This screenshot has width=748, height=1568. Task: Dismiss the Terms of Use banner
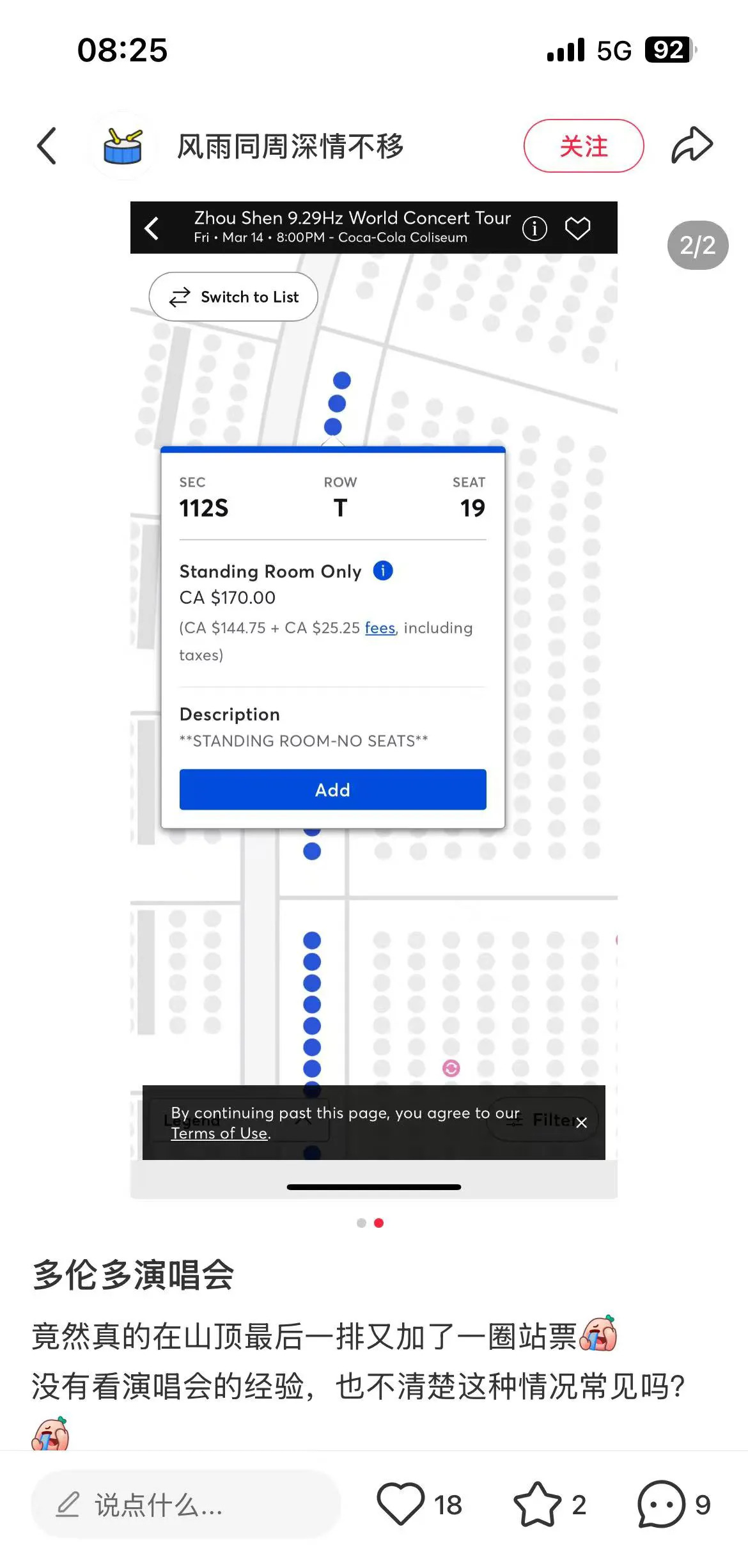pyautogui.click(x=581, y=1122)
